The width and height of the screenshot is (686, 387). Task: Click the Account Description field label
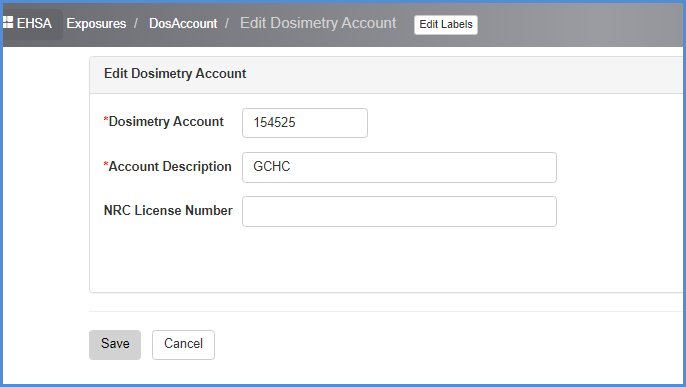click(170, 167)
